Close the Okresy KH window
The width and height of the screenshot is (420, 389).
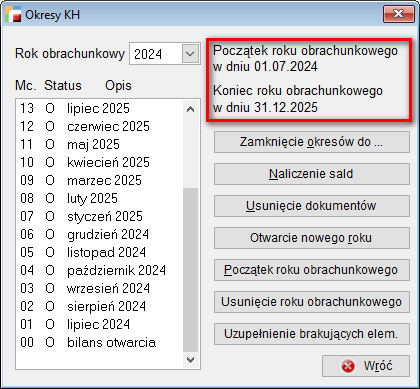point(398,14)
